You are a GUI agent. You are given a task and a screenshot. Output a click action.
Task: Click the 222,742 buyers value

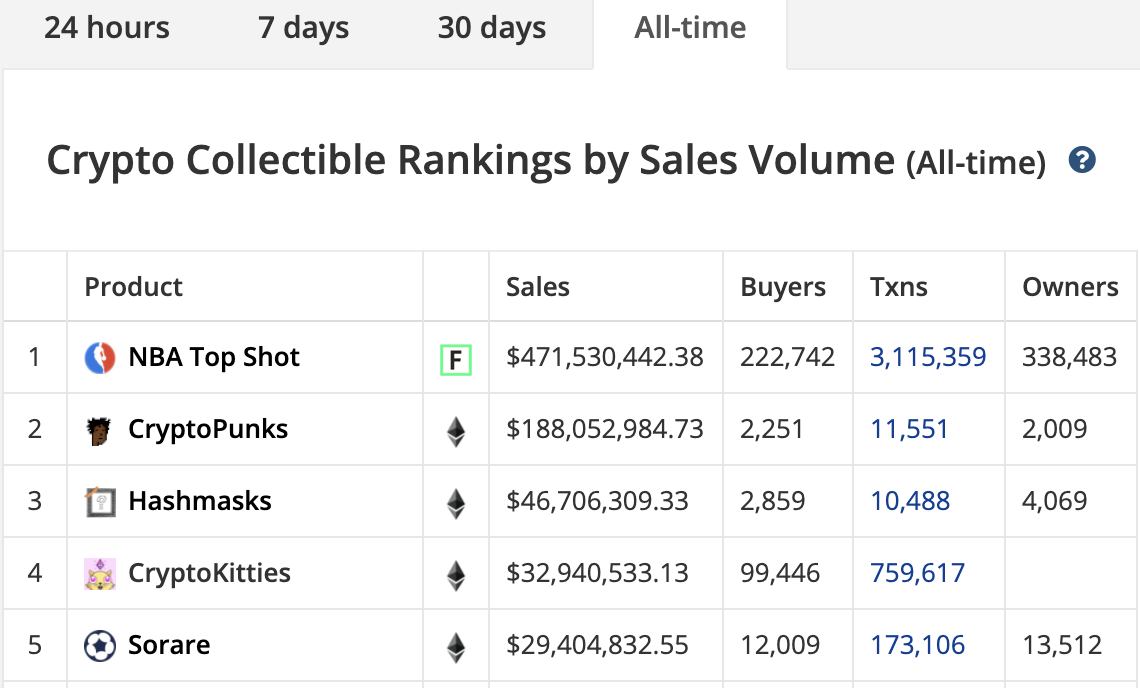pos(787,357)
